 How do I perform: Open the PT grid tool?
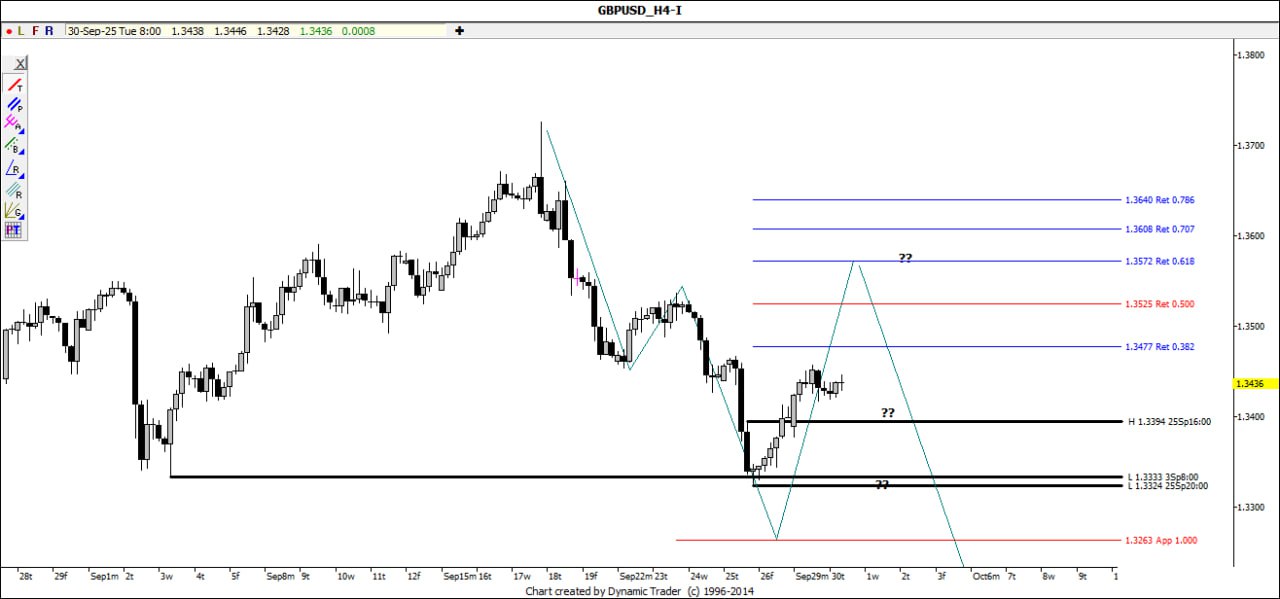14,230
